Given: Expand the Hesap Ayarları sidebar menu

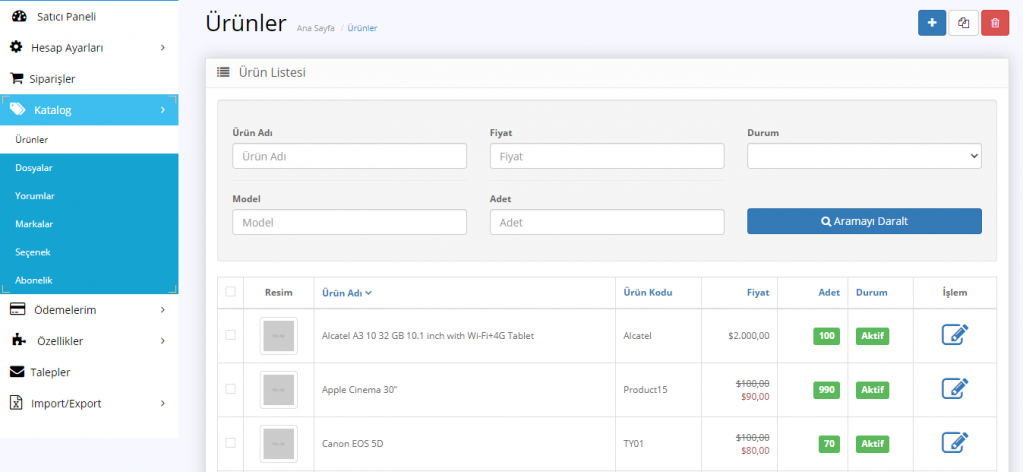Looking at the screenshot, I should click(x=88, y=47).
